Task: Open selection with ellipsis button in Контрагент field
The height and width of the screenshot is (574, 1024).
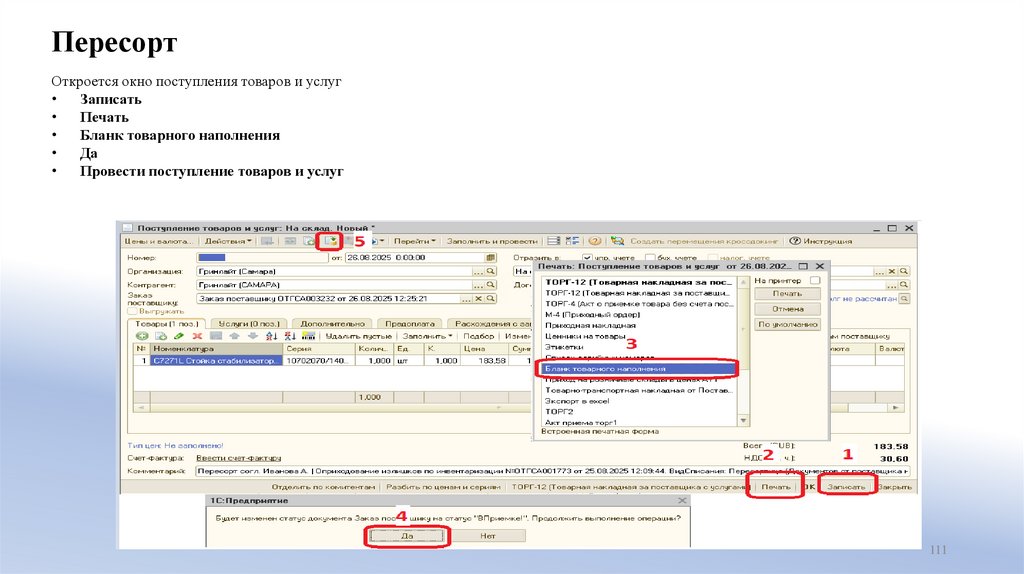Action: click(479, 285)
